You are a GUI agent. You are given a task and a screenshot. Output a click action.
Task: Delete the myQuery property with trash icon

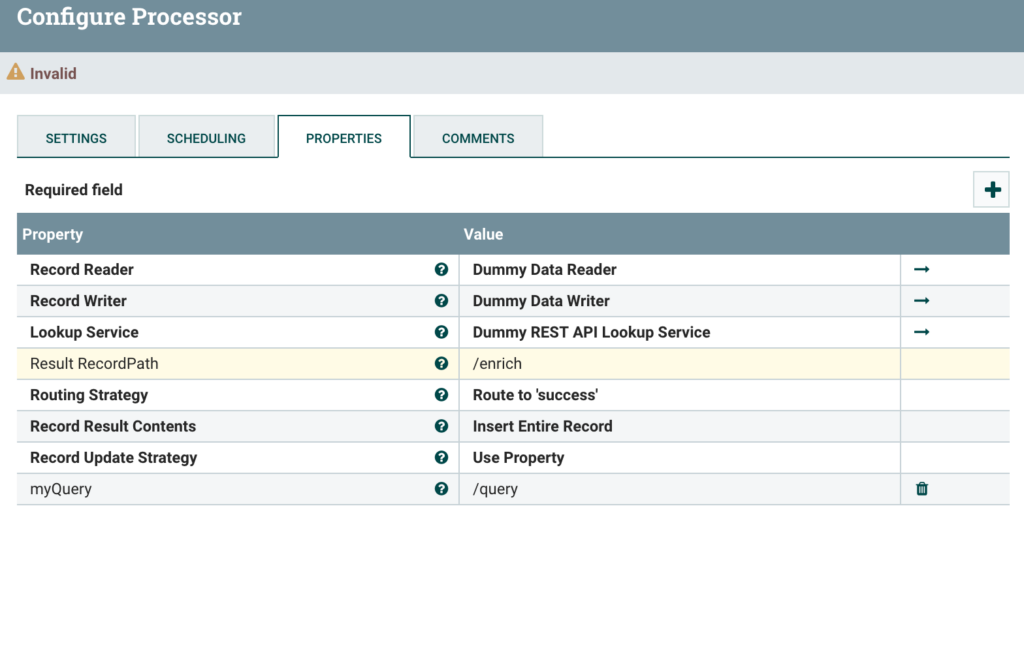coord(922,489)
